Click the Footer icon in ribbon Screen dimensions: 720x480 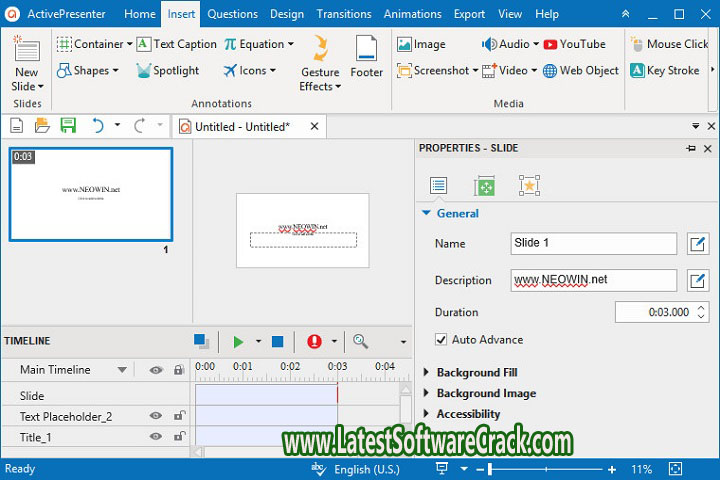366,56
